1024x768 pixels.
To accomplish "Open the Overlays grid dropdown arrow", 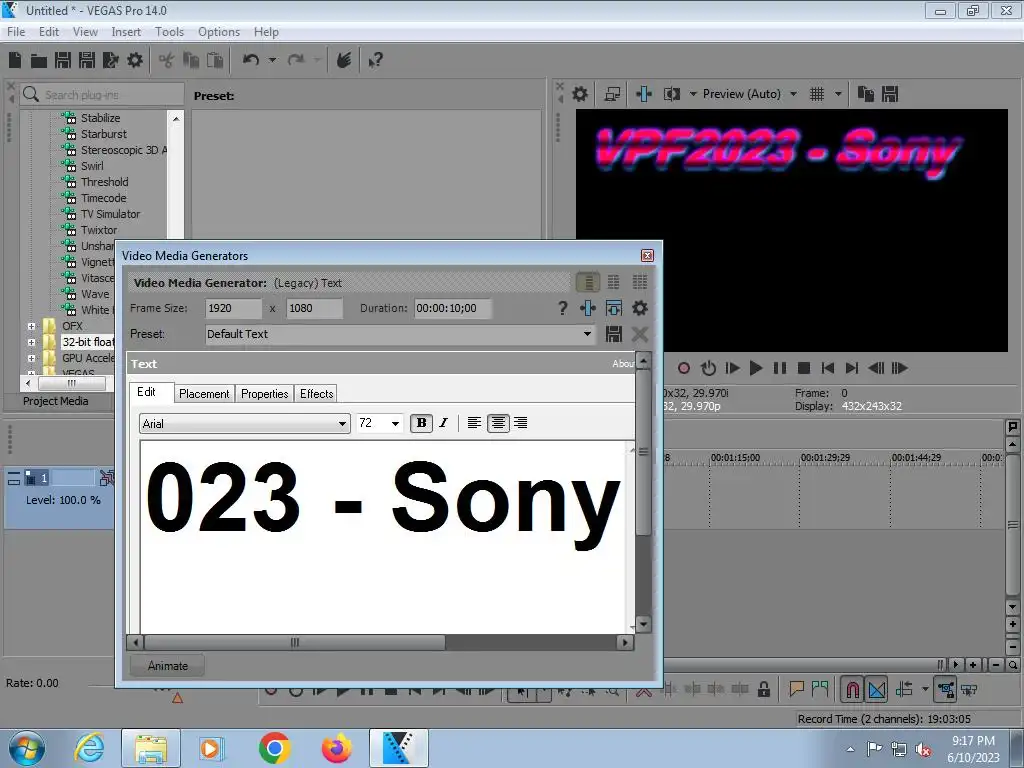I will coord(838,94).
